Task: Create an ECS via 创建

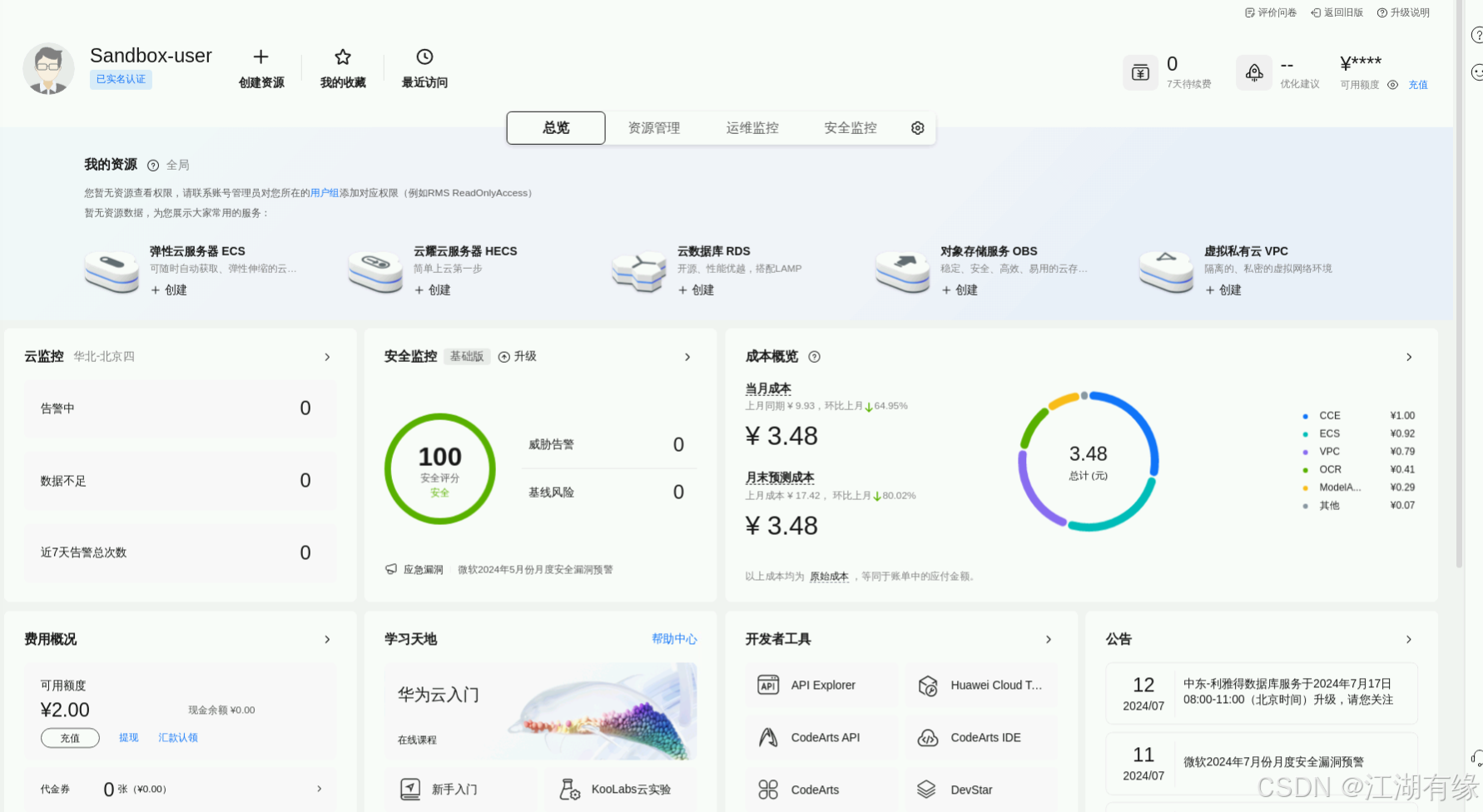Action: coord(169,290)
